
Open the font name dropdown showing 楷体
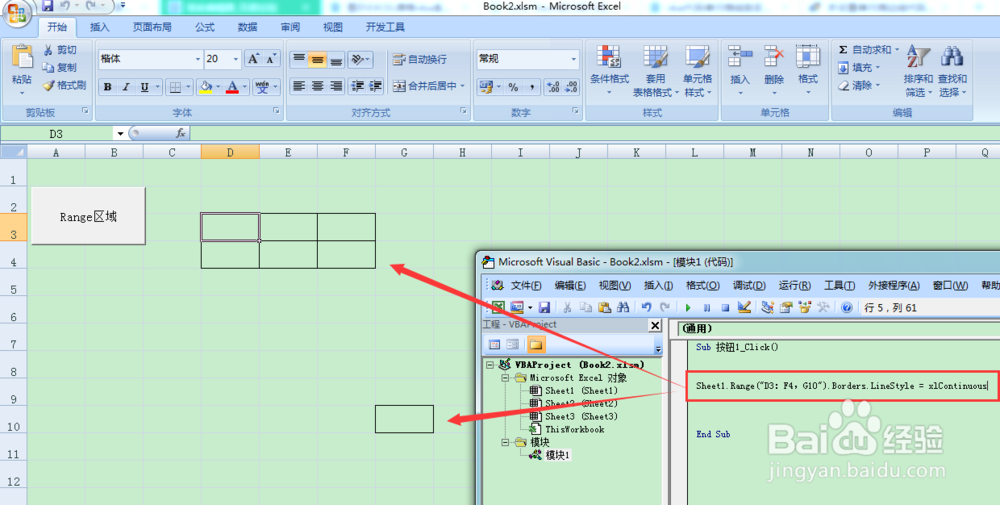[x=197, y=59]
